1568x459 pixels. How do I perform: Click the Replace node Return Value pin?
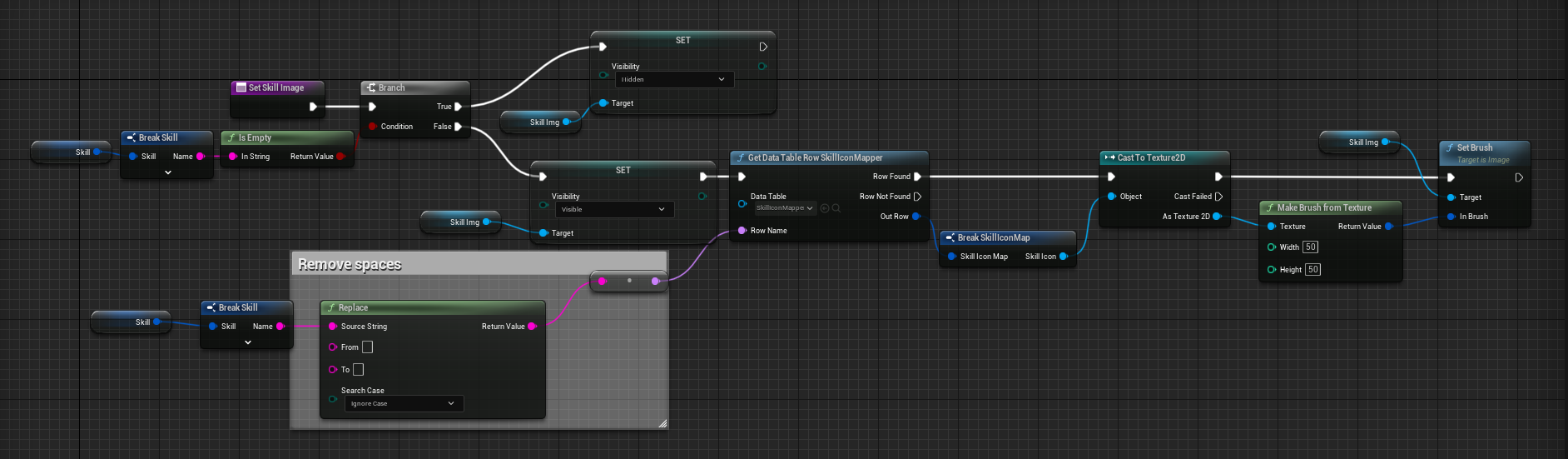[532, 327]
